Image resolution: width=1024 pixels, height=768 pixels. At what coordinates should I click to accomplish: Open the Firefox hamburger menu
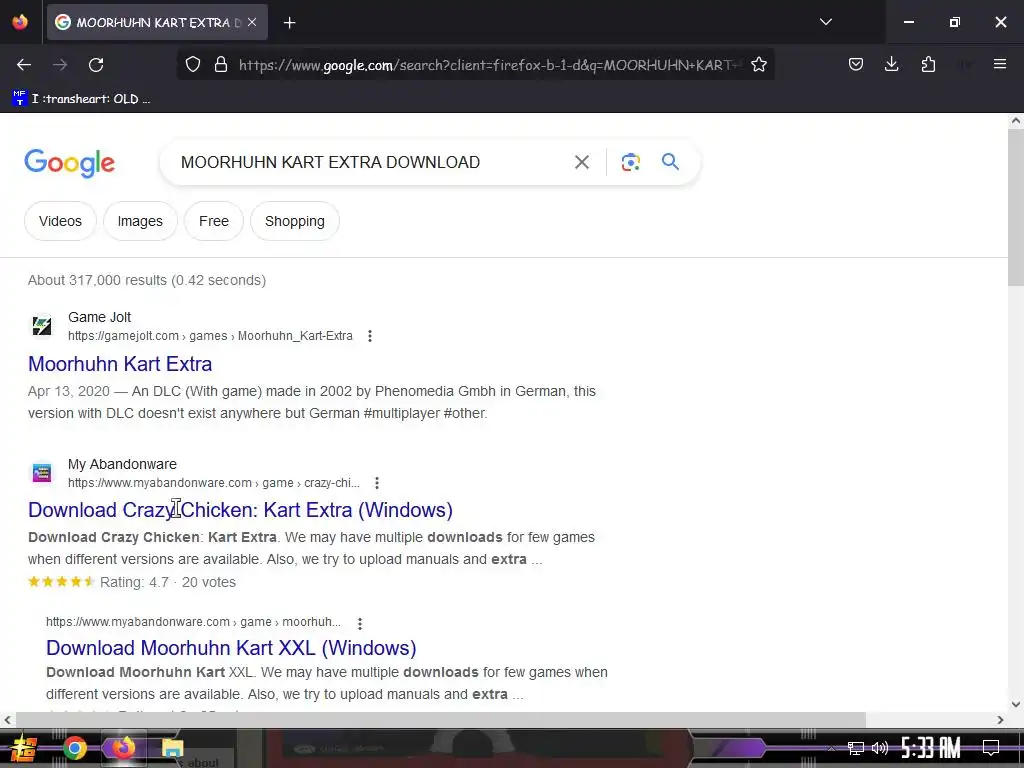[x=999, y=64]
